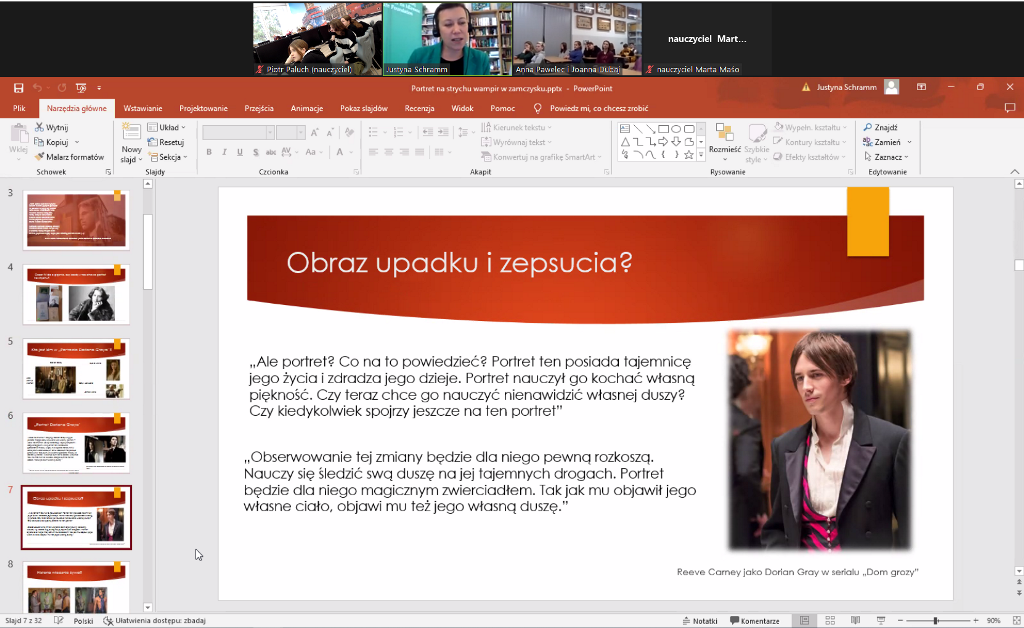This screenshot has height=628, width=1024.
Task: Pick the star shape in shapes gallery
Action: click(x=689, y=154)
